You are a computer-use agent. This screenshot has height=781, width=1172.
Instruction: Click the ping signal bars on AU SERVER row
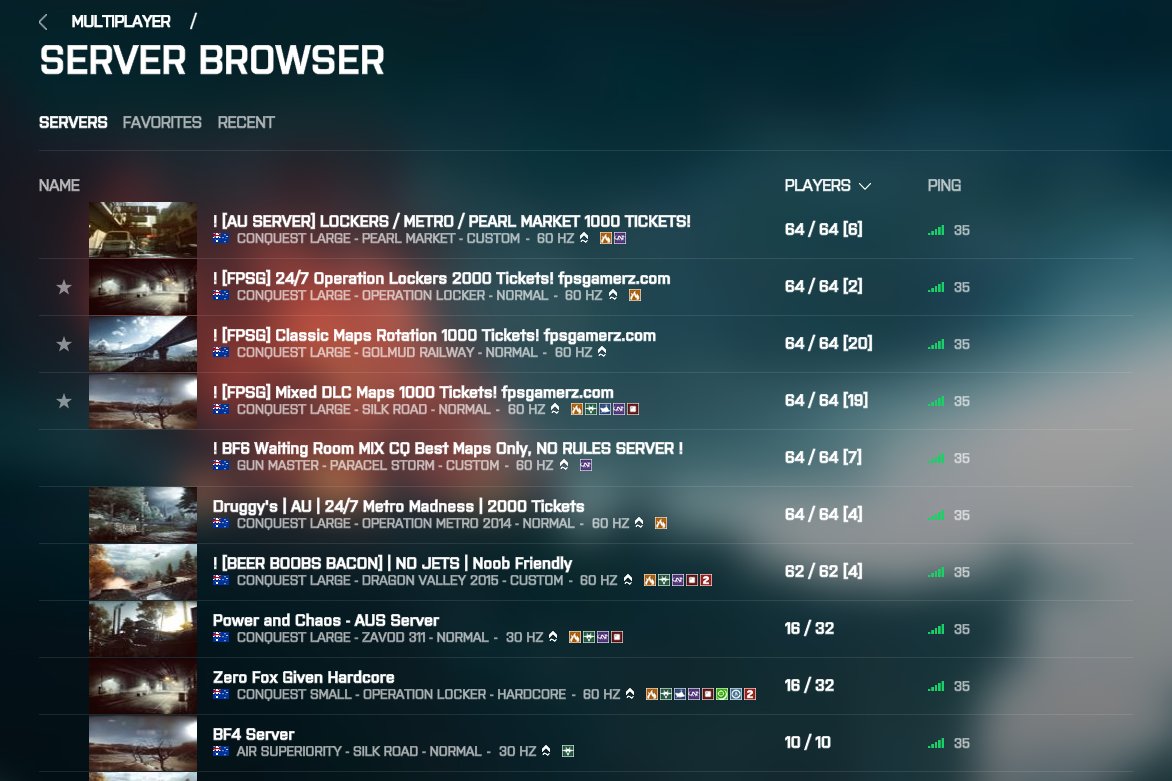point(936,230)
